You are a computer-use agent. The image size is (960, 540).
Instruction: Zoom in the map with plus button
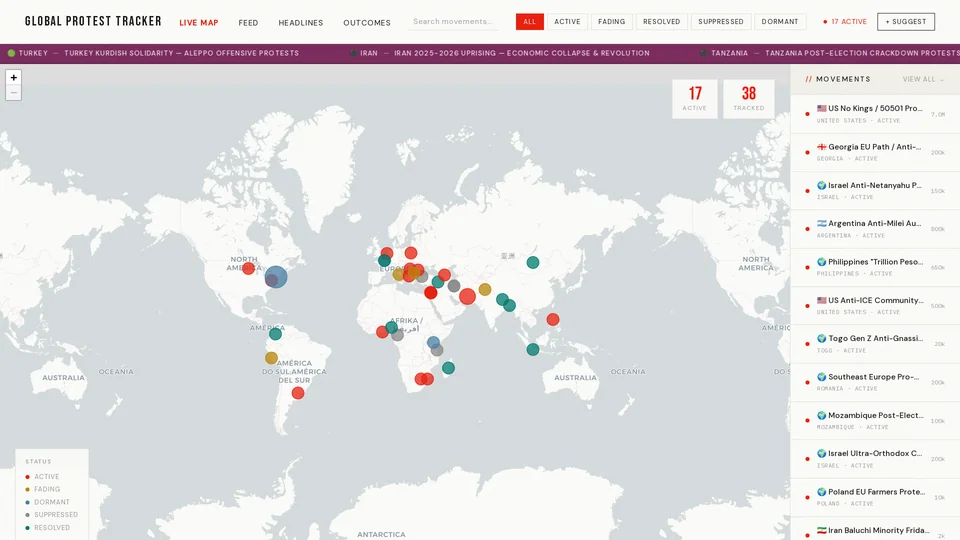tap(13, 78)
